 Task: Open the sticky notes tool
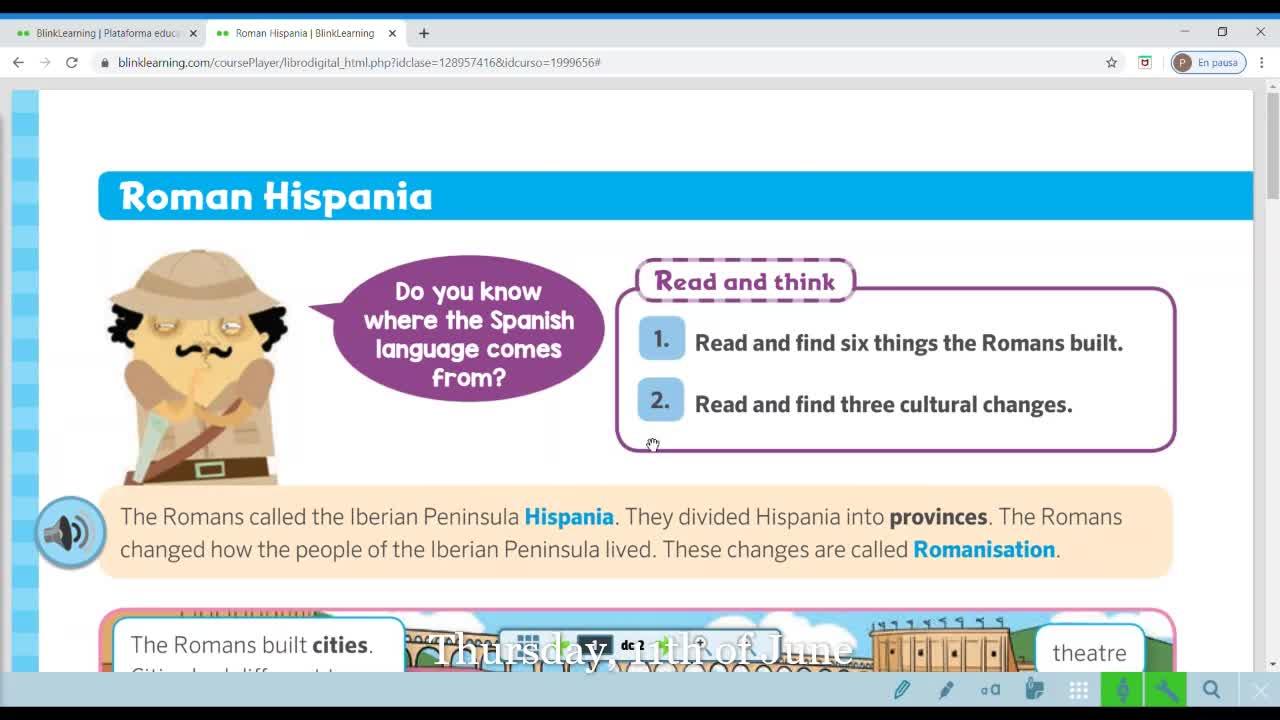coord(1034,689)
